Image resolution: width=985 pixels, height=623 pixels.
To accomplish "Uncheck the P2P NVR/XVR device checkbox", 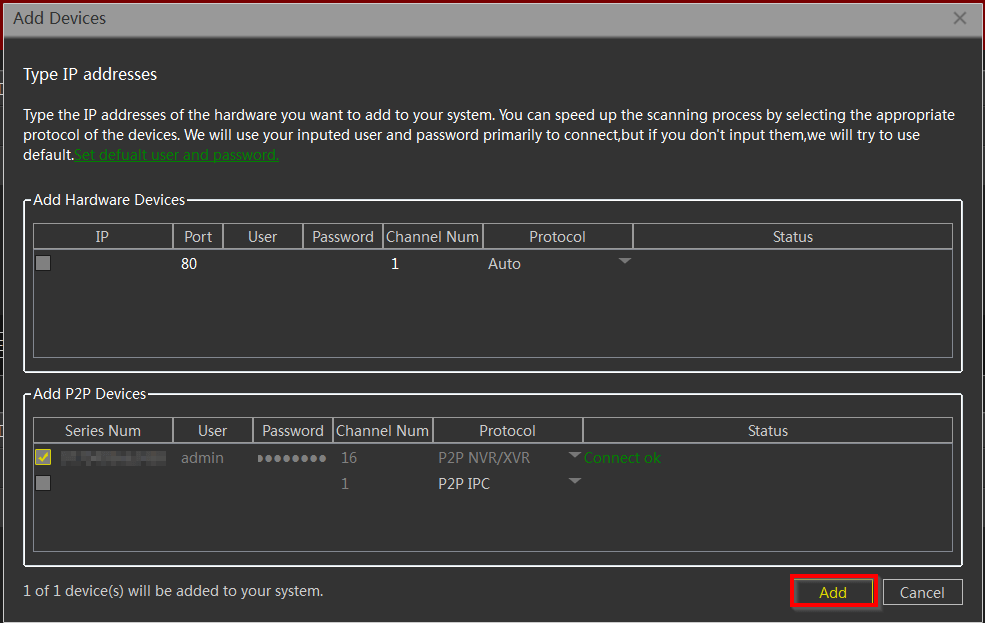I will coord(43,458).
